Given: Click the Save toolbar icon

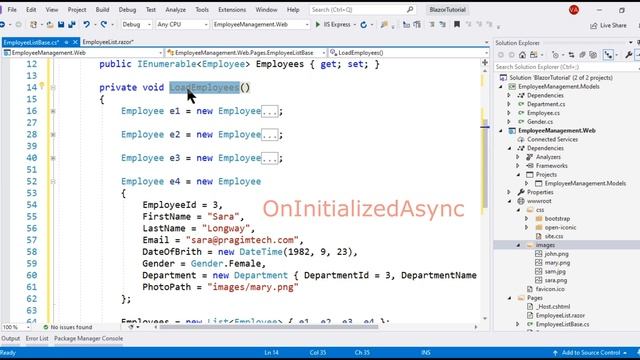Looking at the screenshot, I should (61, 24).
